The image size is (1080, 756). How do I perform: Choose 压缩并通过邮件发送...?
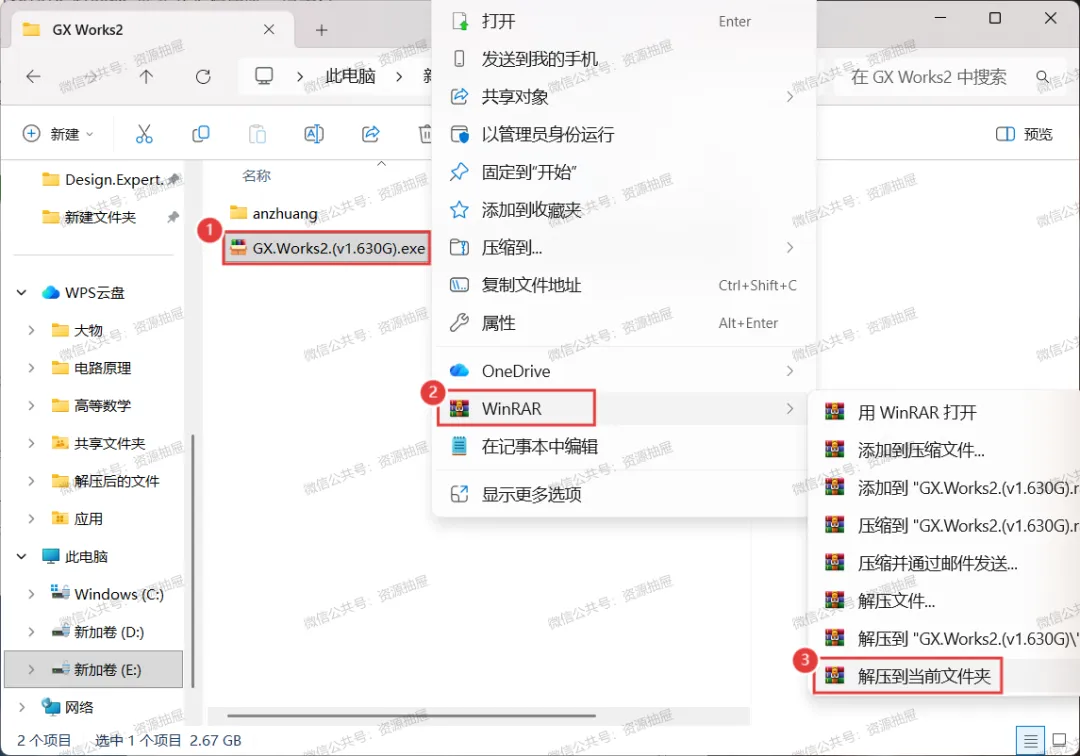(x=945, y=563)
